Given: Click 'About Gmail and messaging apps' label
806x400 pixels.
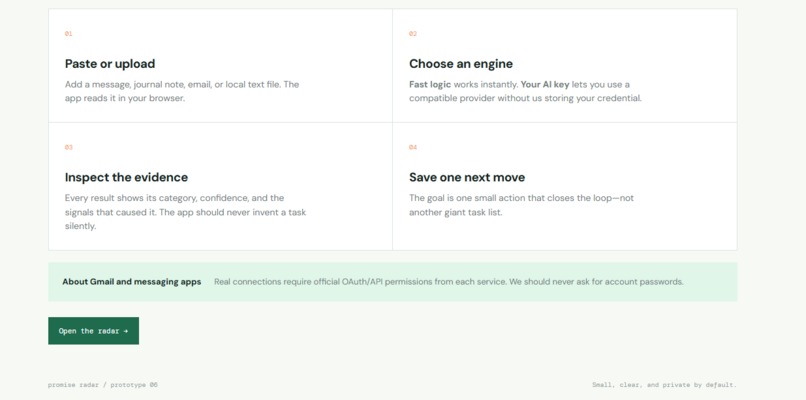Looking at the screenshot, I should (x=132, y=282).
